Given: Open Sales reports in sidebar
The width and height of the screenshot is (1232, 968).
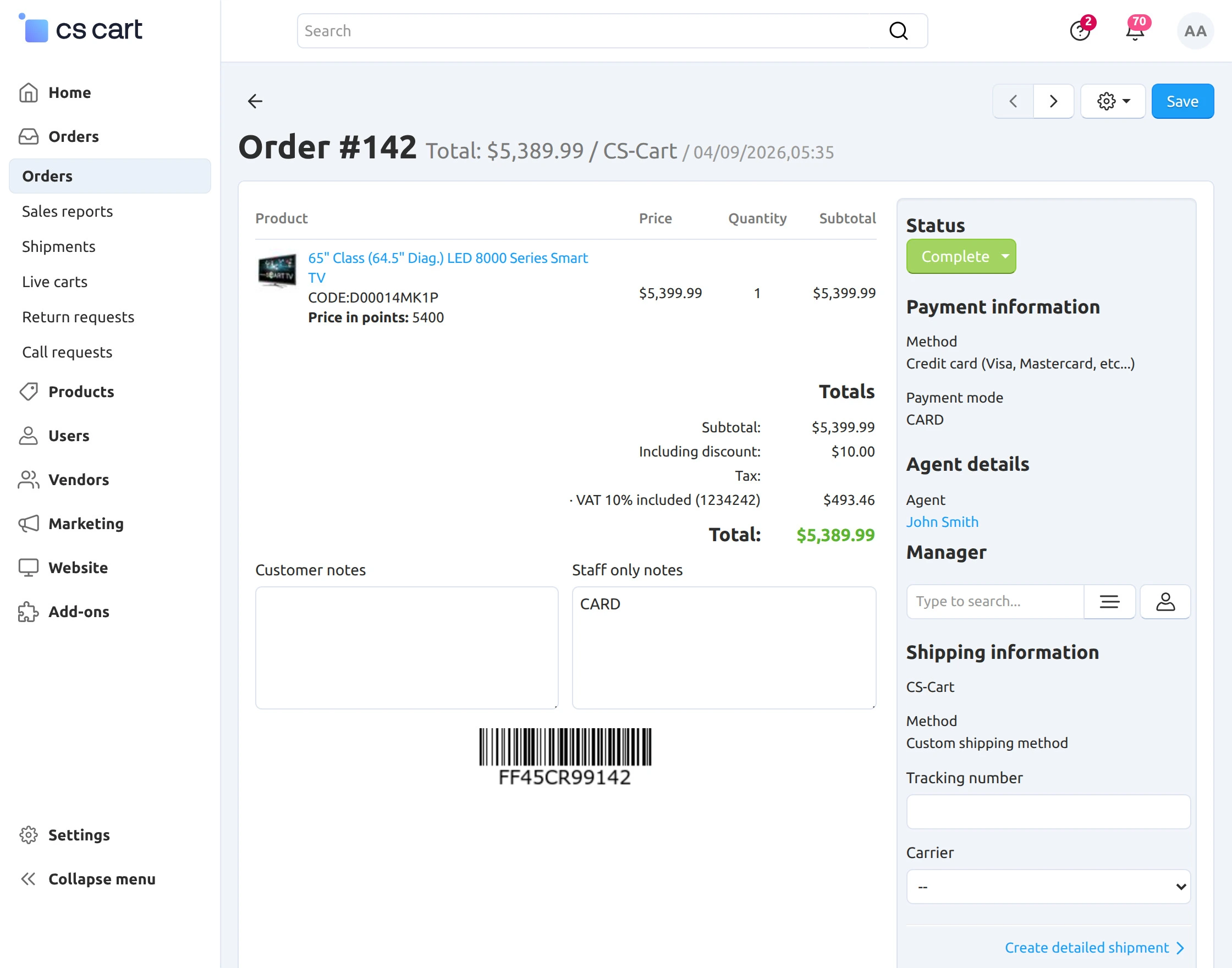Looking at the screenshot, I should point(68,211).
